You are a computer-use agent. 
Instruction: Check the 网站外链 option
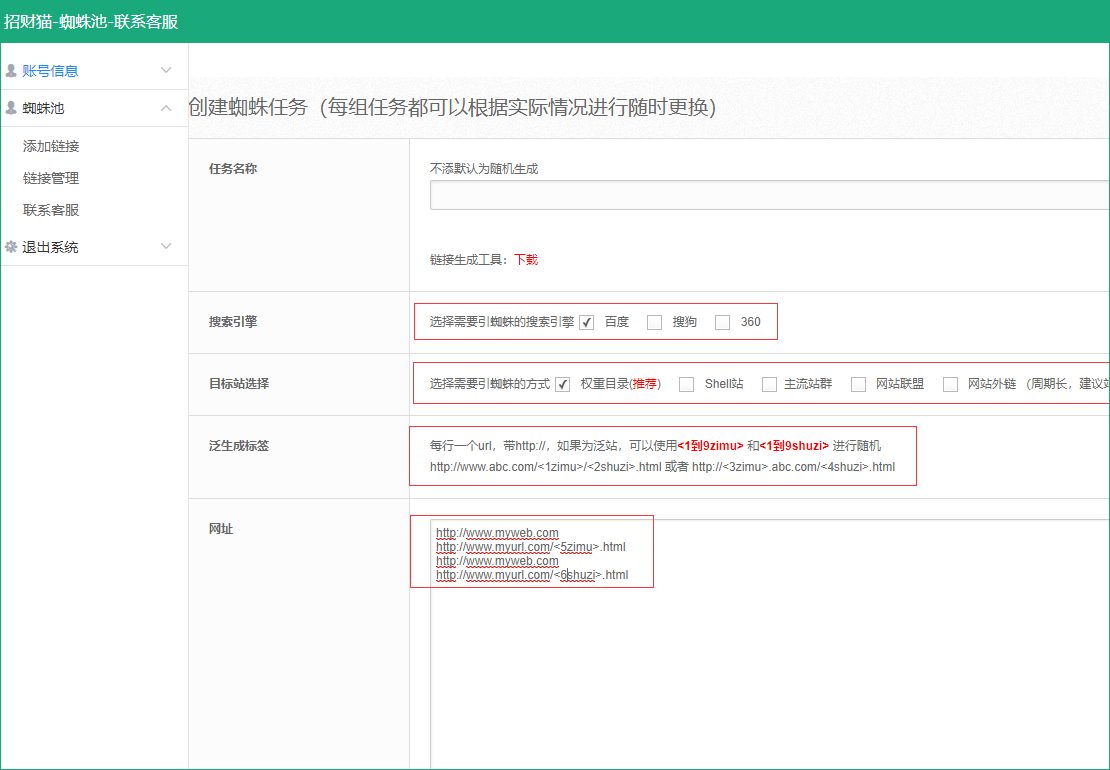(950, 384)
